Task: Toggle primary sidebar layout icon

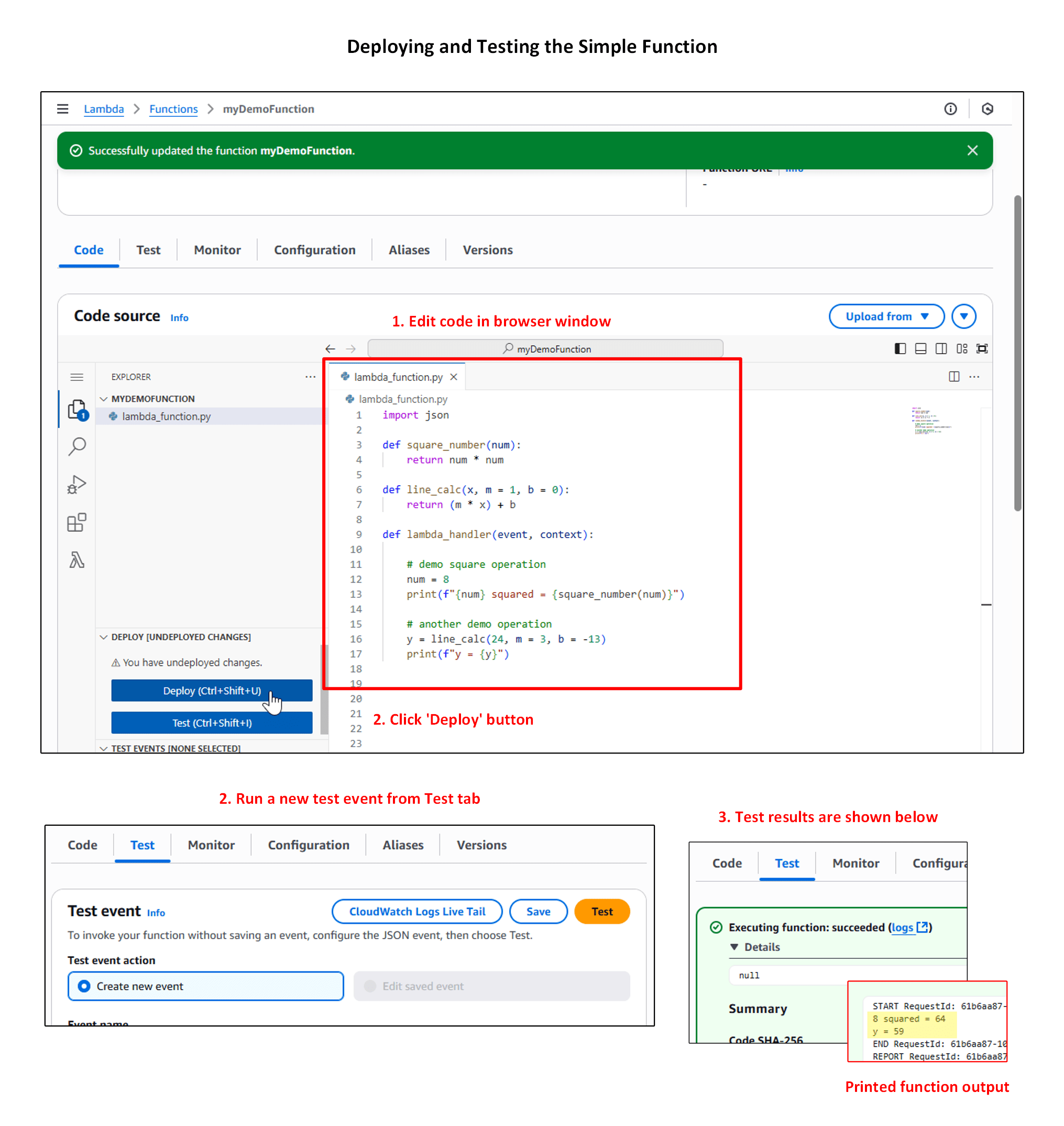Action: 900,349
